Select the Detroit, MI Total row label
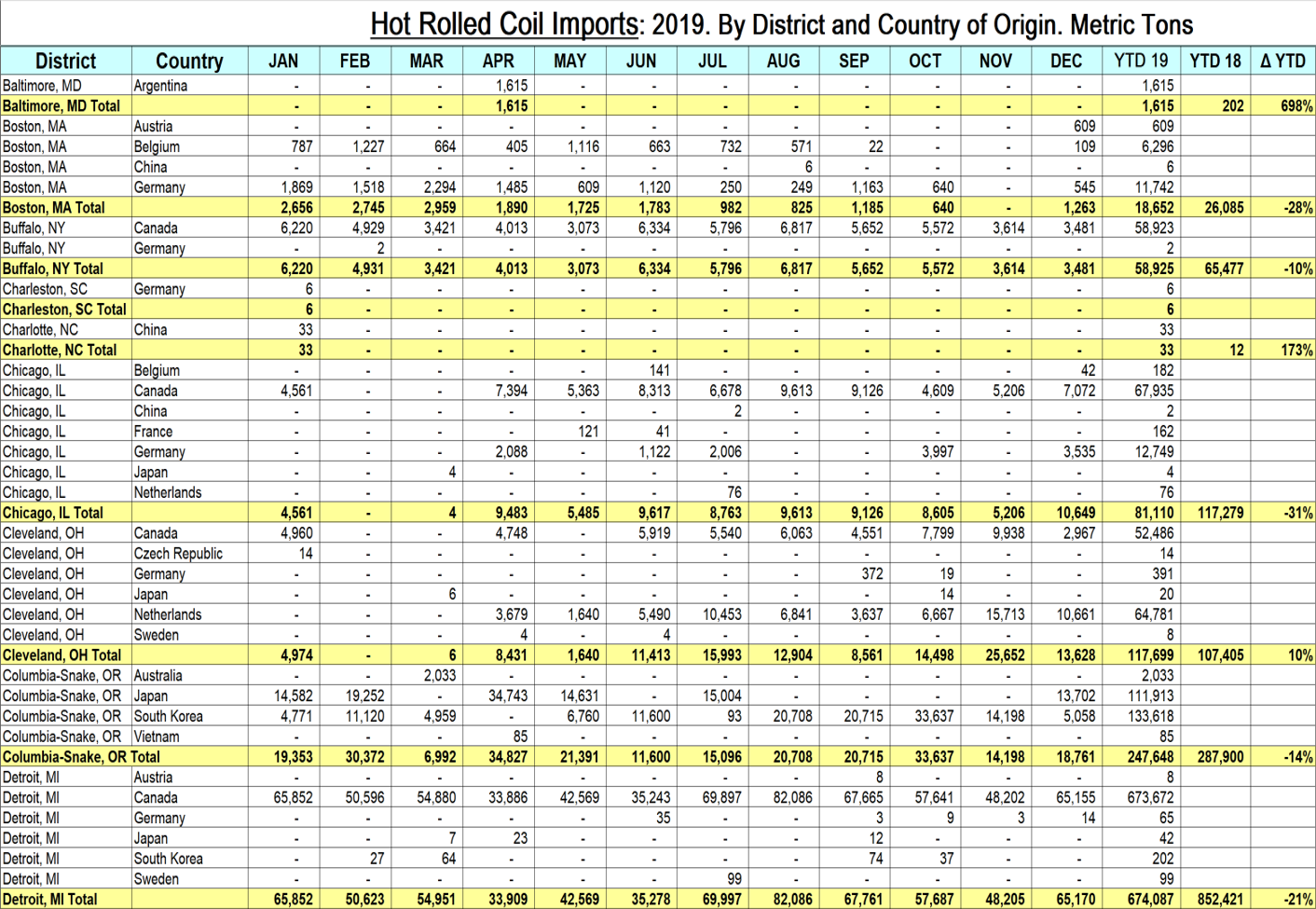This screenshot has width=1316, height=909. [50, 900]
